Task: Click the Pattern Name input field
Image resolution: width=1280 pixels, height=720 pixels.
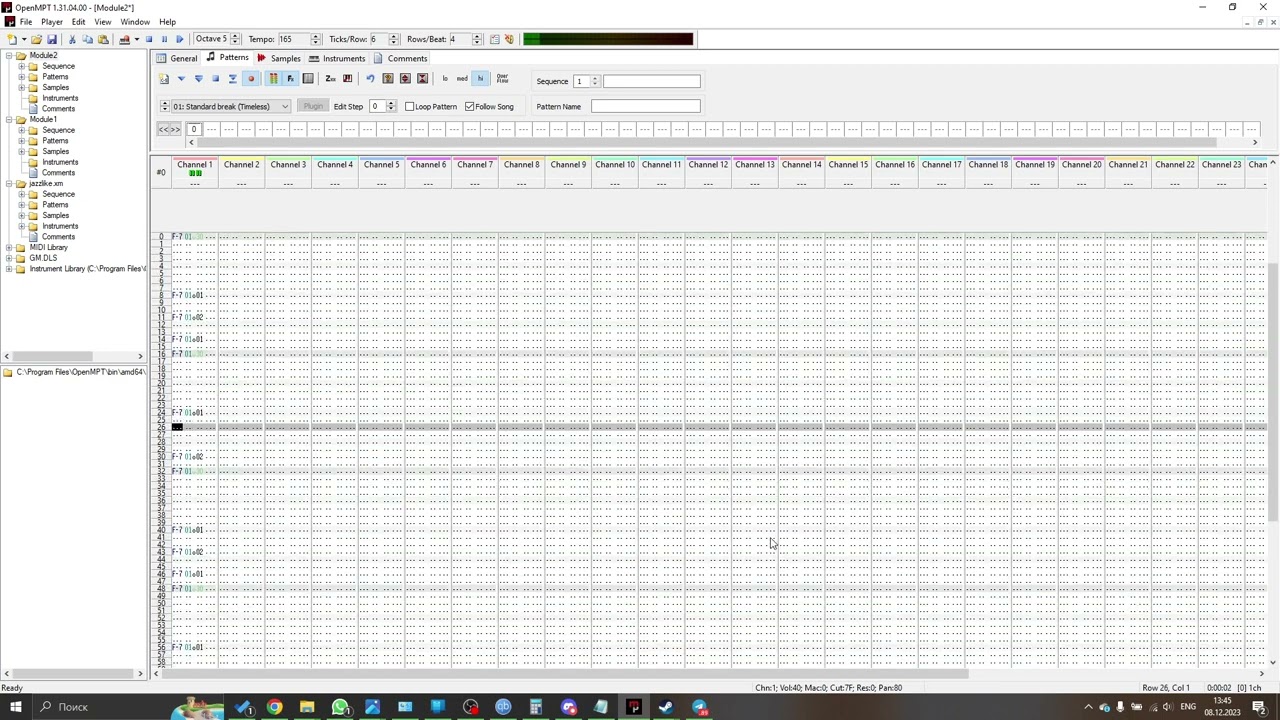Action: coord(645,106)
